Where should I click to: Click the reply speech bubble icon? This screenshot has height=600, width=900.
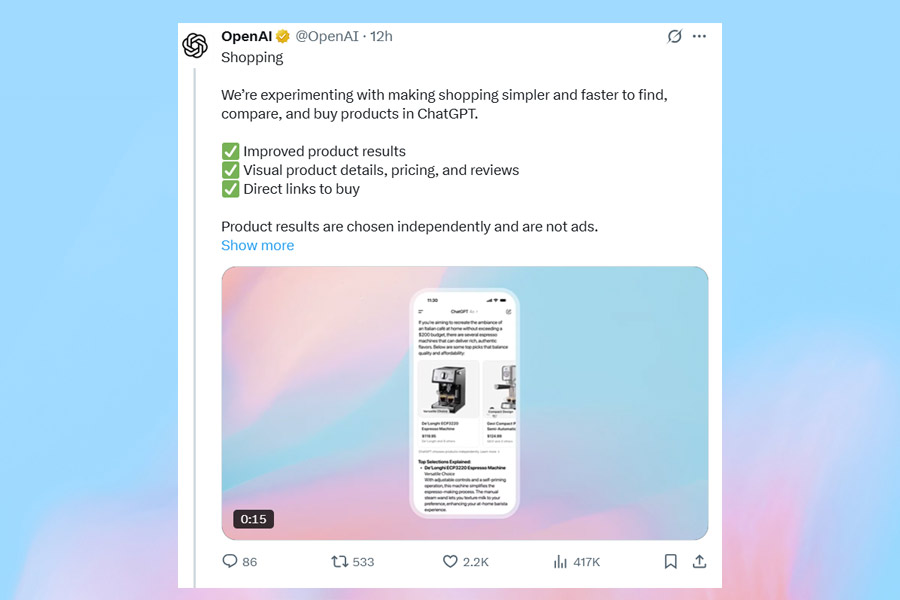pyautogui.click(x=230, y=561)
